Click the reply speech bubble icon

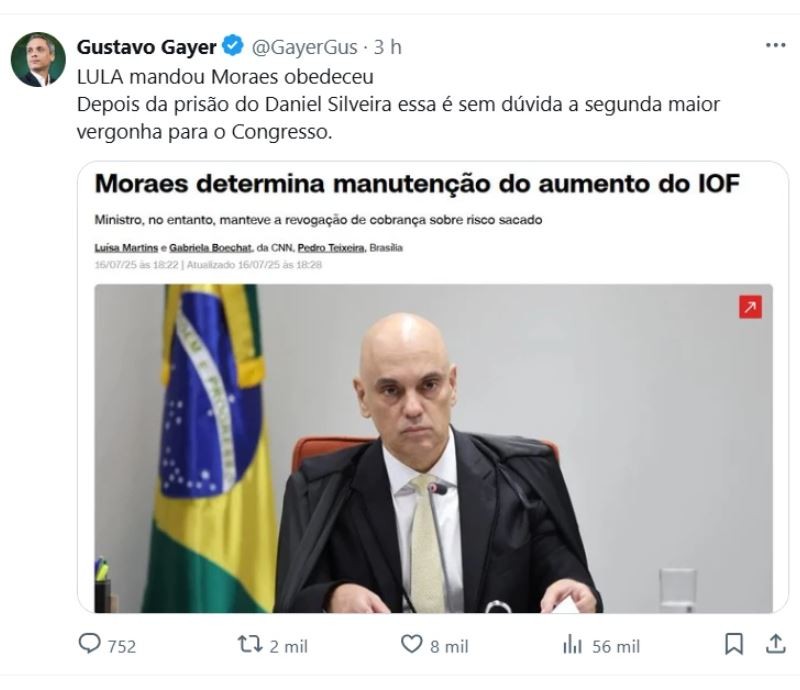[89, 644]
